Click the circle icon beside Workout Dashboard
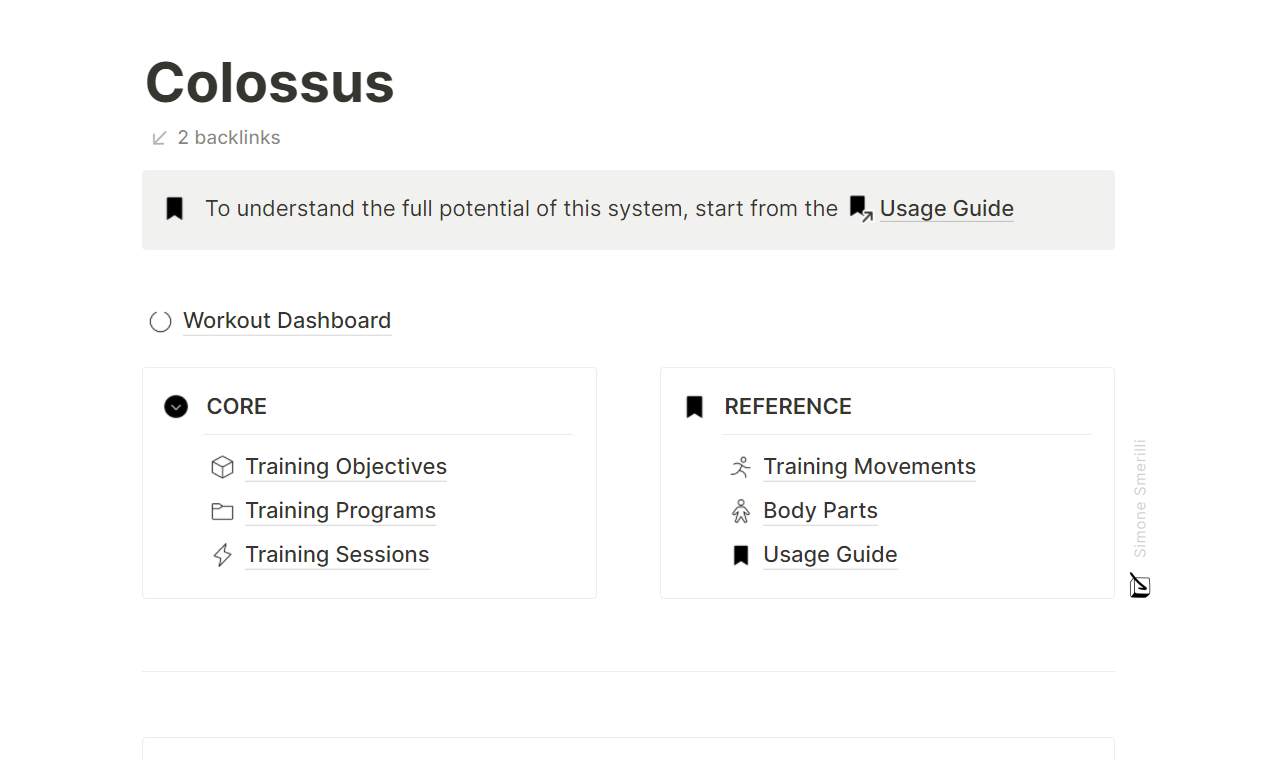This screenshot has width=1270, height=760. [160, 321]
